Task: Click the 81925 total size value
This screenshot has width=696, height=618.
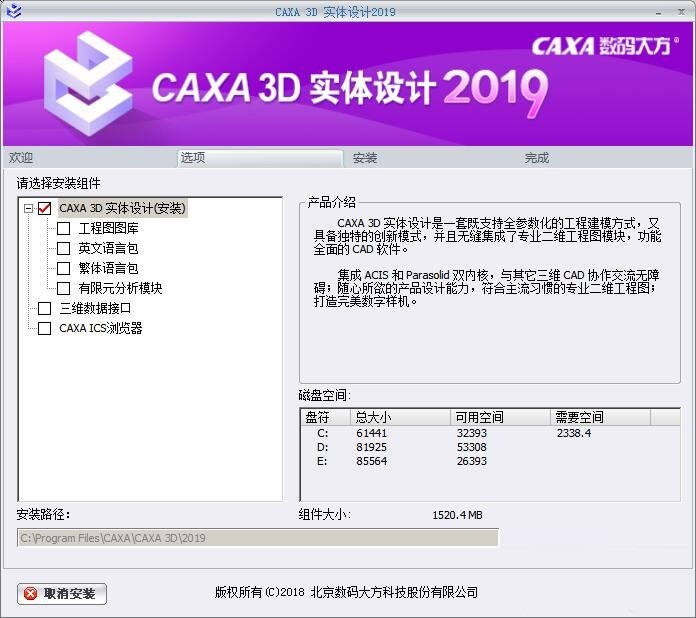Action: [x=372, y=447]
